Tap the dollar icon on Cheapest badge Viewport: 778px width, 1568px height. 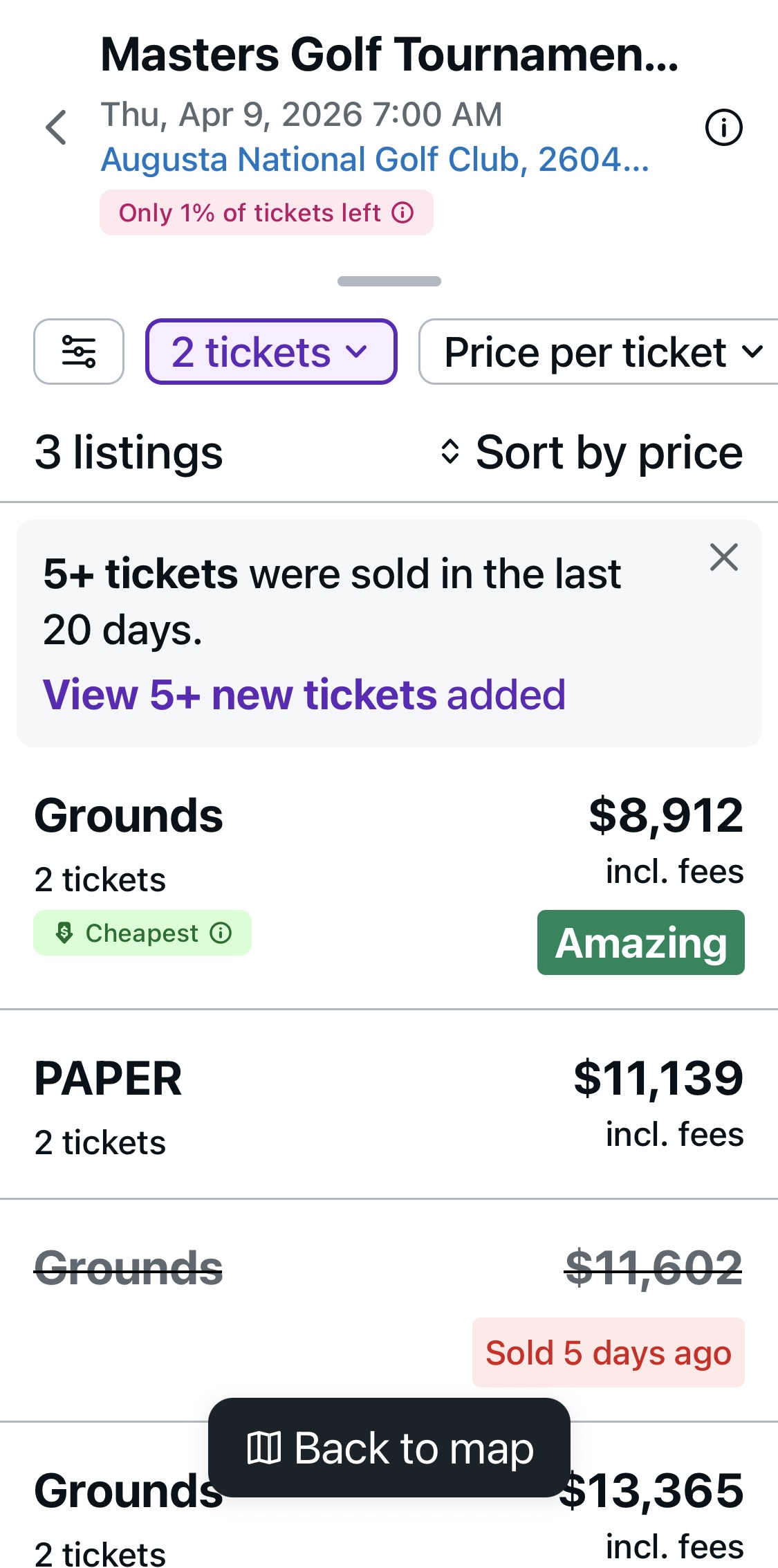pyautogui.click(x=64, y=933)
